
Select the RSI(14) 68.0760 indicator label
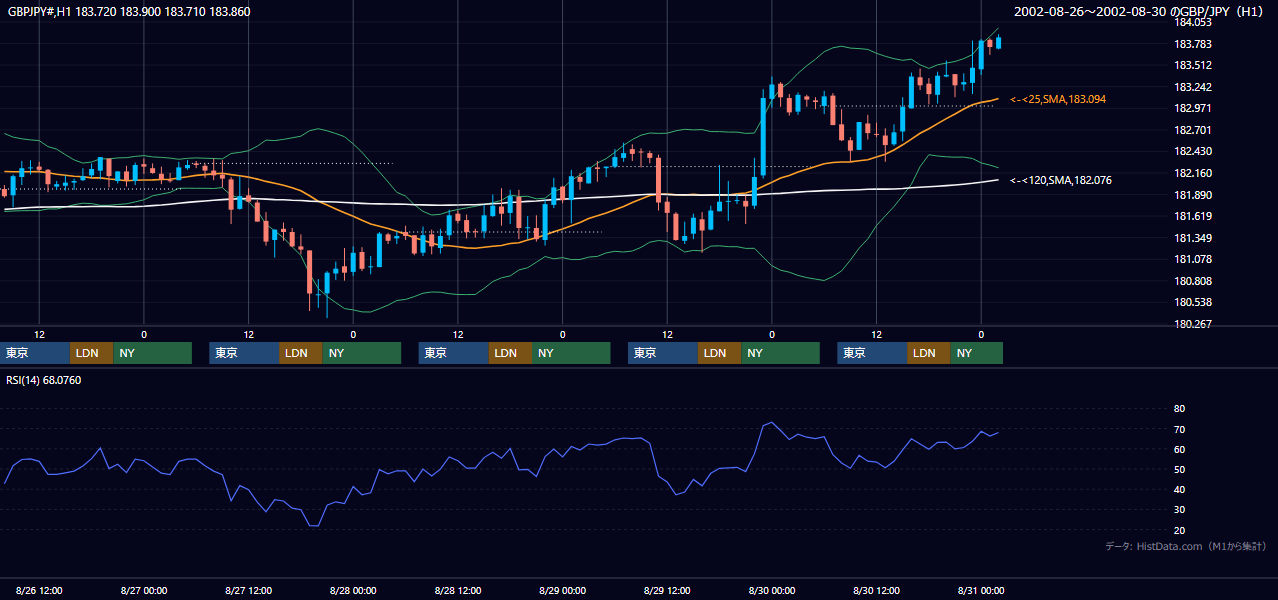(x=44, y=380)
